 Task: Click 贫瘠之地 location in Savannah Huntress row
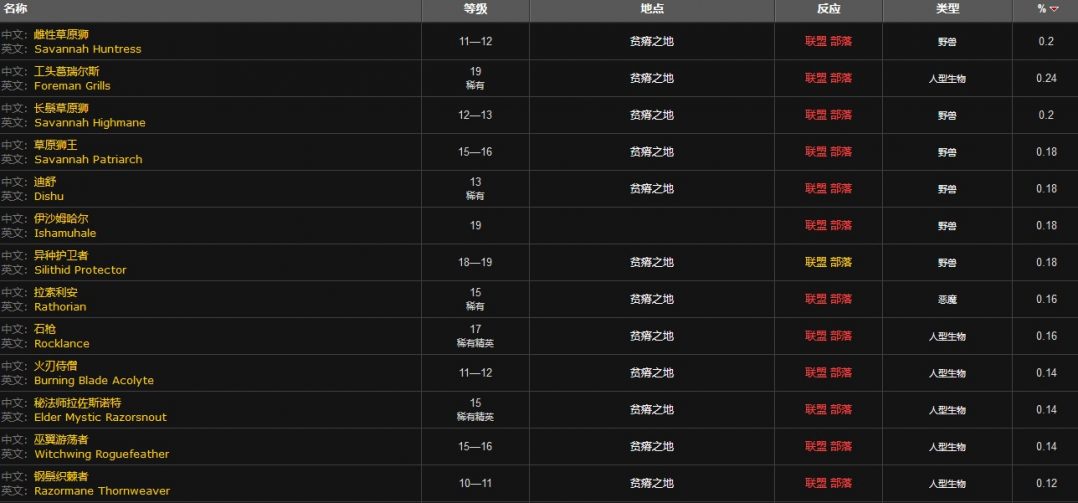point(651,41)
